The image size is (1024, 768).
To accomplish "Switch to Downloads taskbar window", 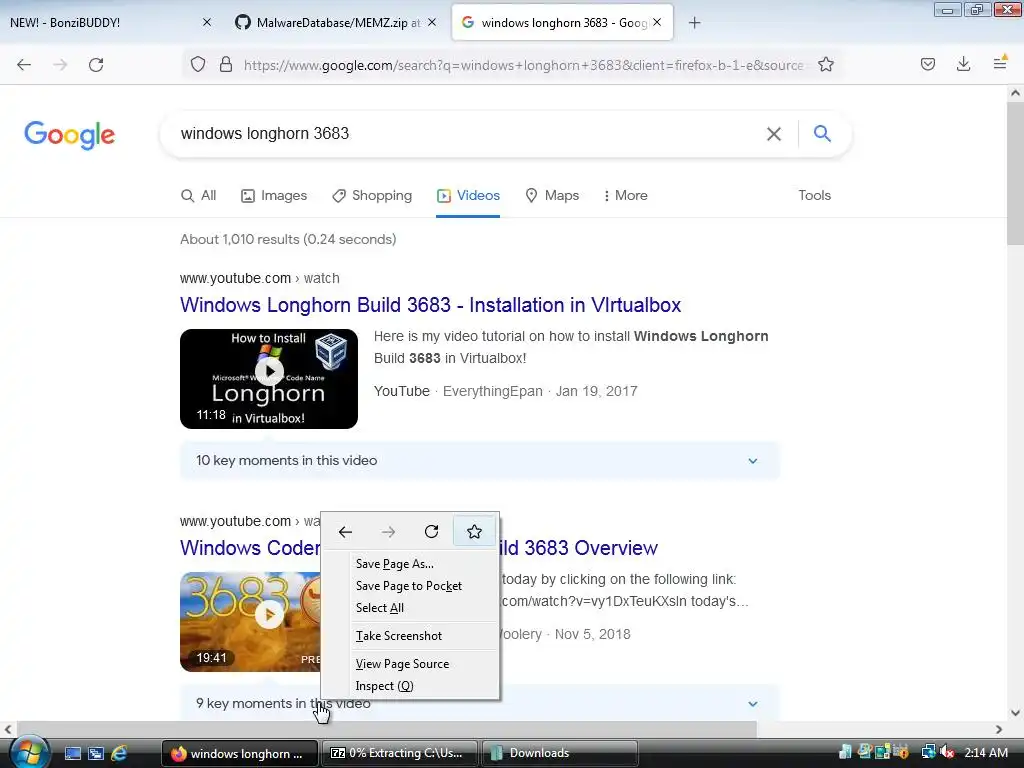I will (560, 753).
